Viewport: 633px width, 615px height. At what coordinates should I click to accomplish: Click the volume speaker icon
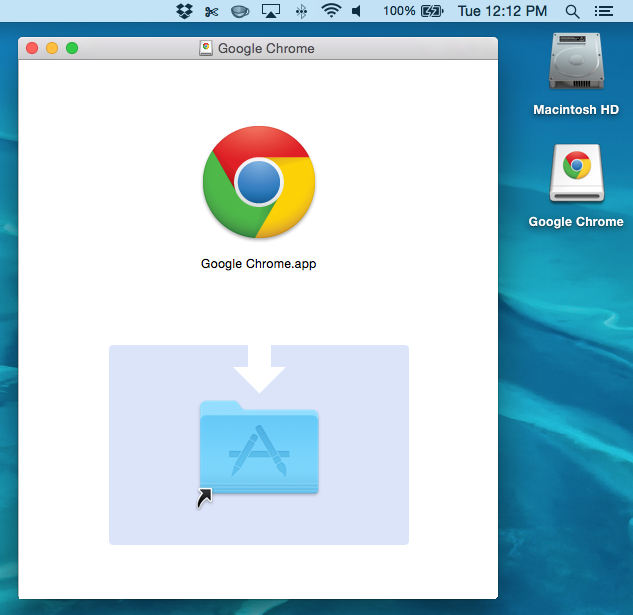(x=358, y=11)
